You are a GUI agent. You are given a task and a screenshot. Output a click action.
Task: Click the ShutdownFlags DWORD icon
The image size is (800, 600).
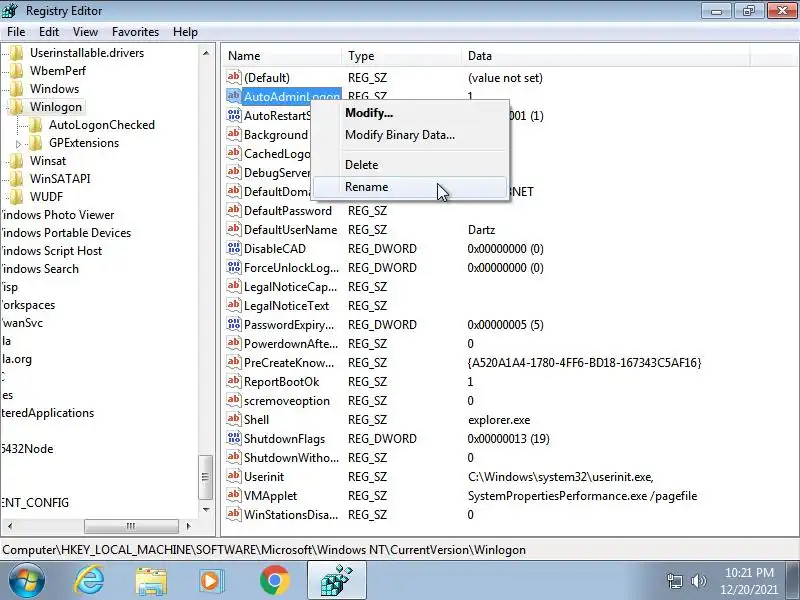click(234, 438)
